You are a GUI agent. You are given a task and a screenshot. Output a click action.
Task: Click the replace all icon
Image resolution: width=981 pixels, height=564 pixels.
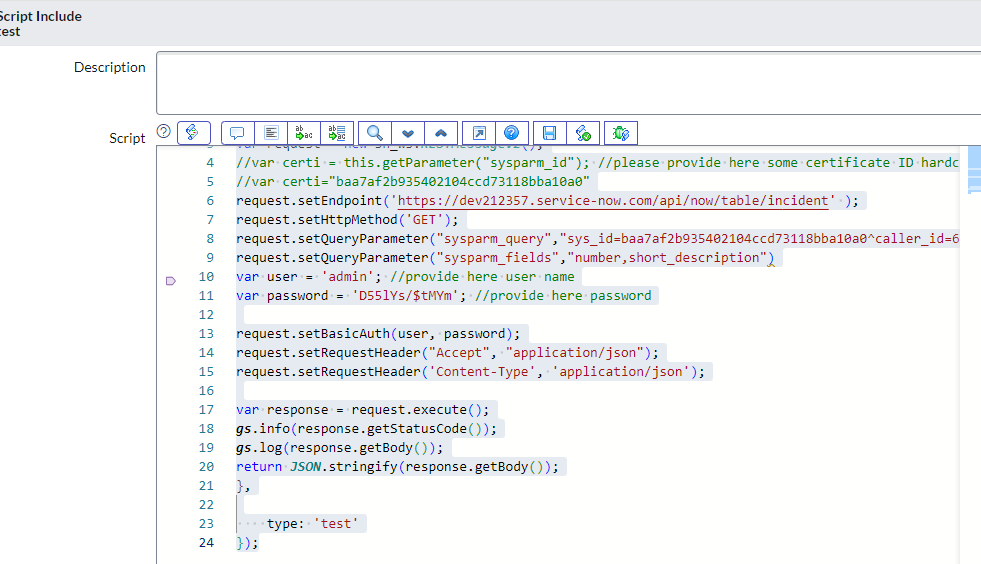[337, 133]
